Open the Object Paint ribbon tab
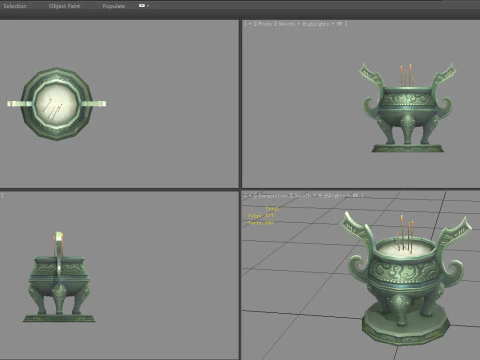Image resolution: width=480 pixels, height=360 pixels. point(64,6)
